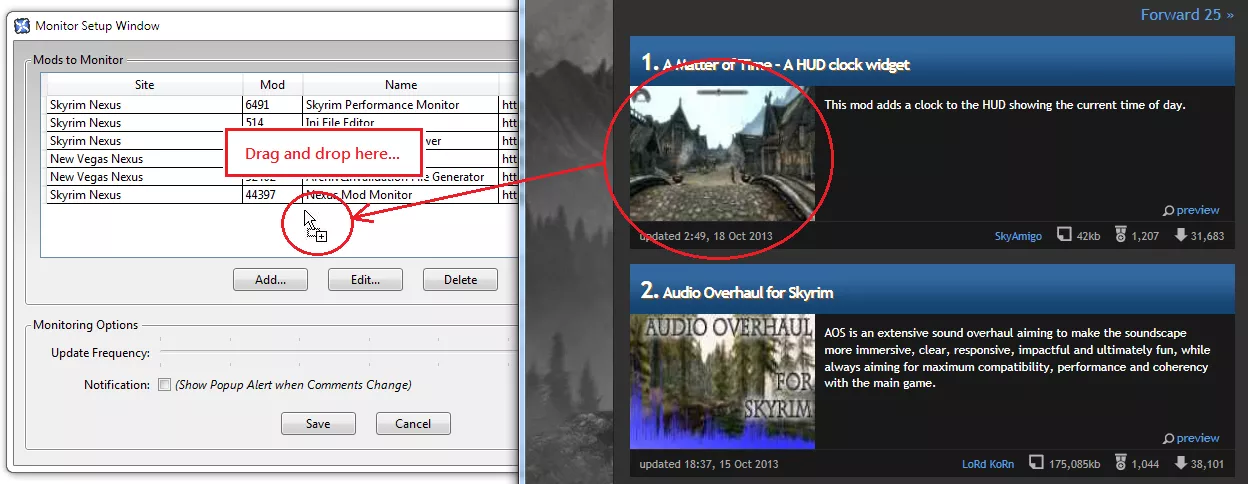Toggle the Show Popup Alert notification checkbox
This screenshot has height=484, width=1248.
coord(165,385)
